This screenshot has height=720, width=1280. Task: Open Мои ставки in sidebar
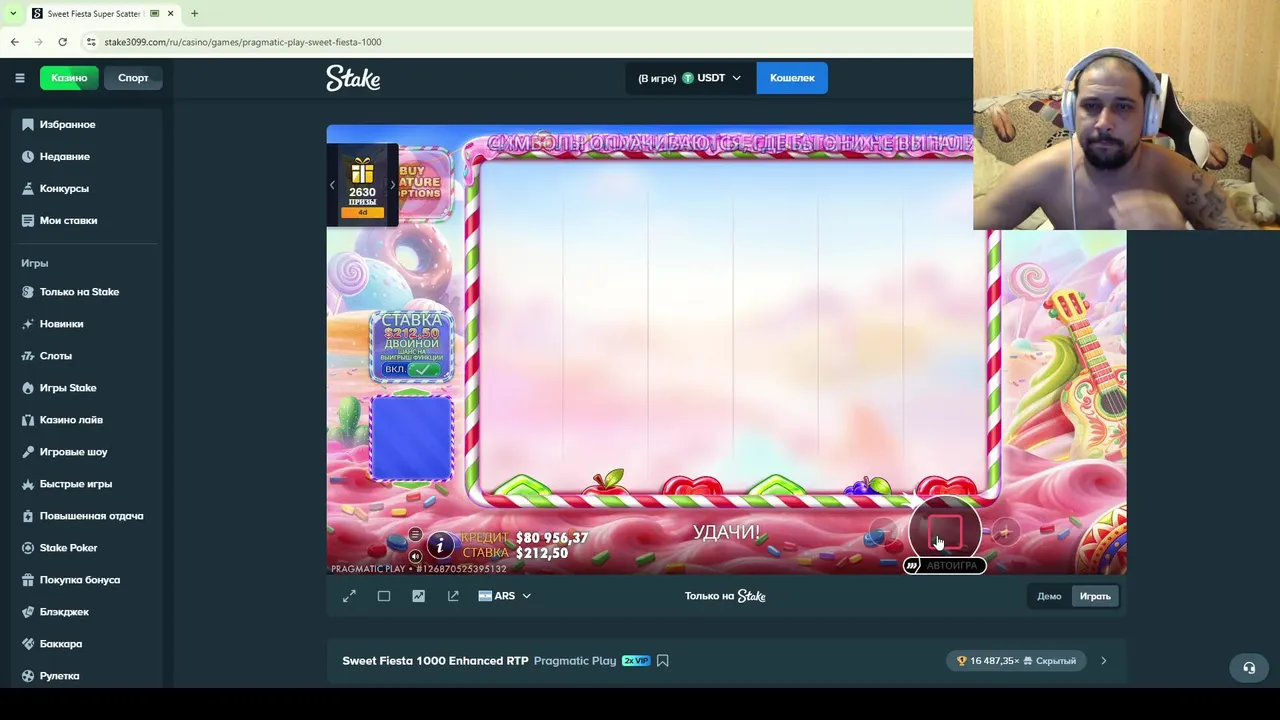87,220
